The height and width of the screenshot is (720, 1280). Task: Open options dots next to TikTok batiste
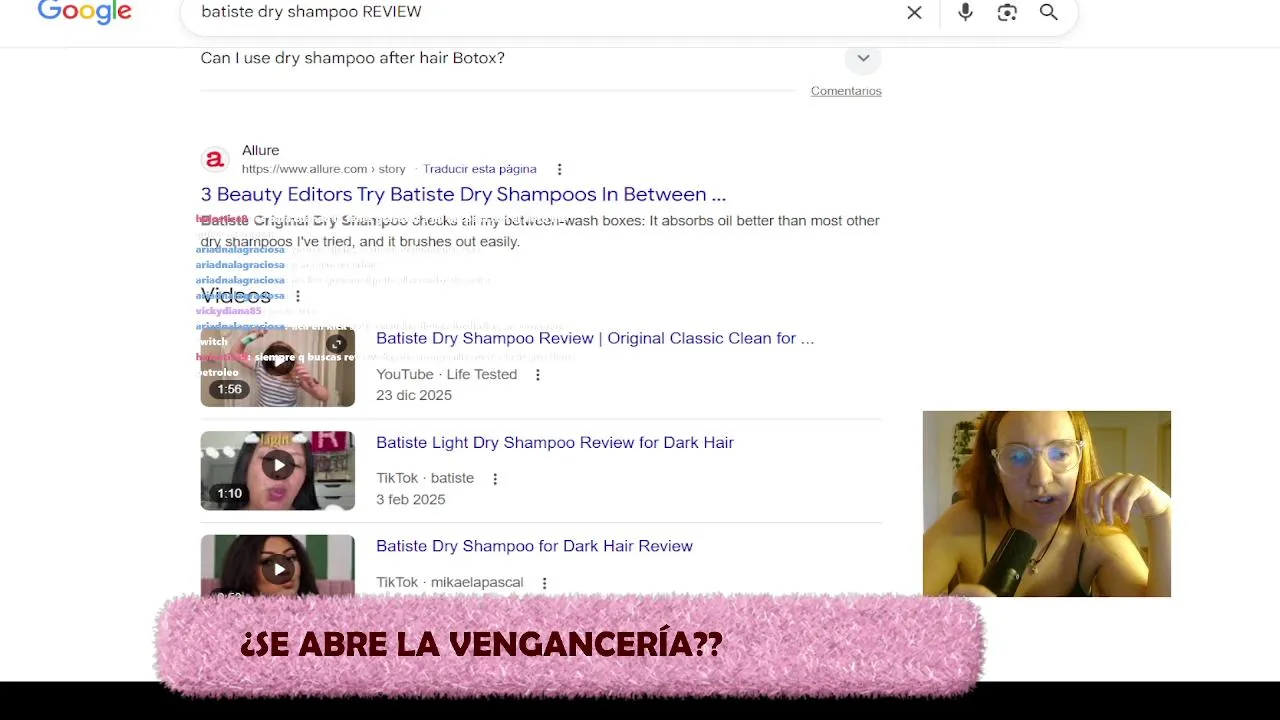click(x=494, y=479)
